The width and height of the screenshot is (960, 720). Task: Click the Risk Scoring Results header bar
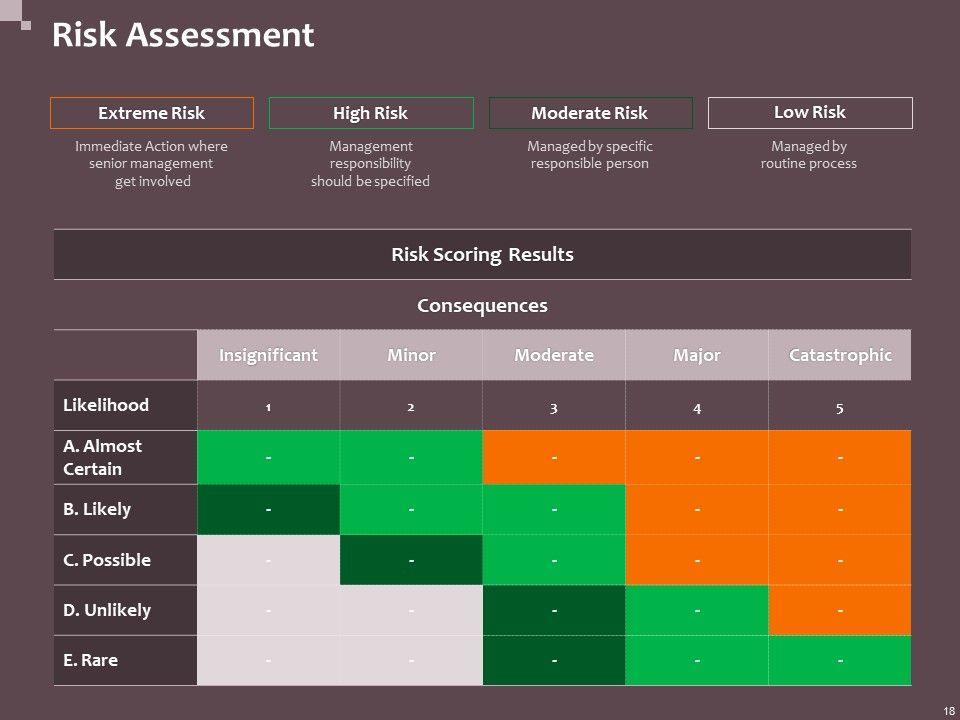482,254
